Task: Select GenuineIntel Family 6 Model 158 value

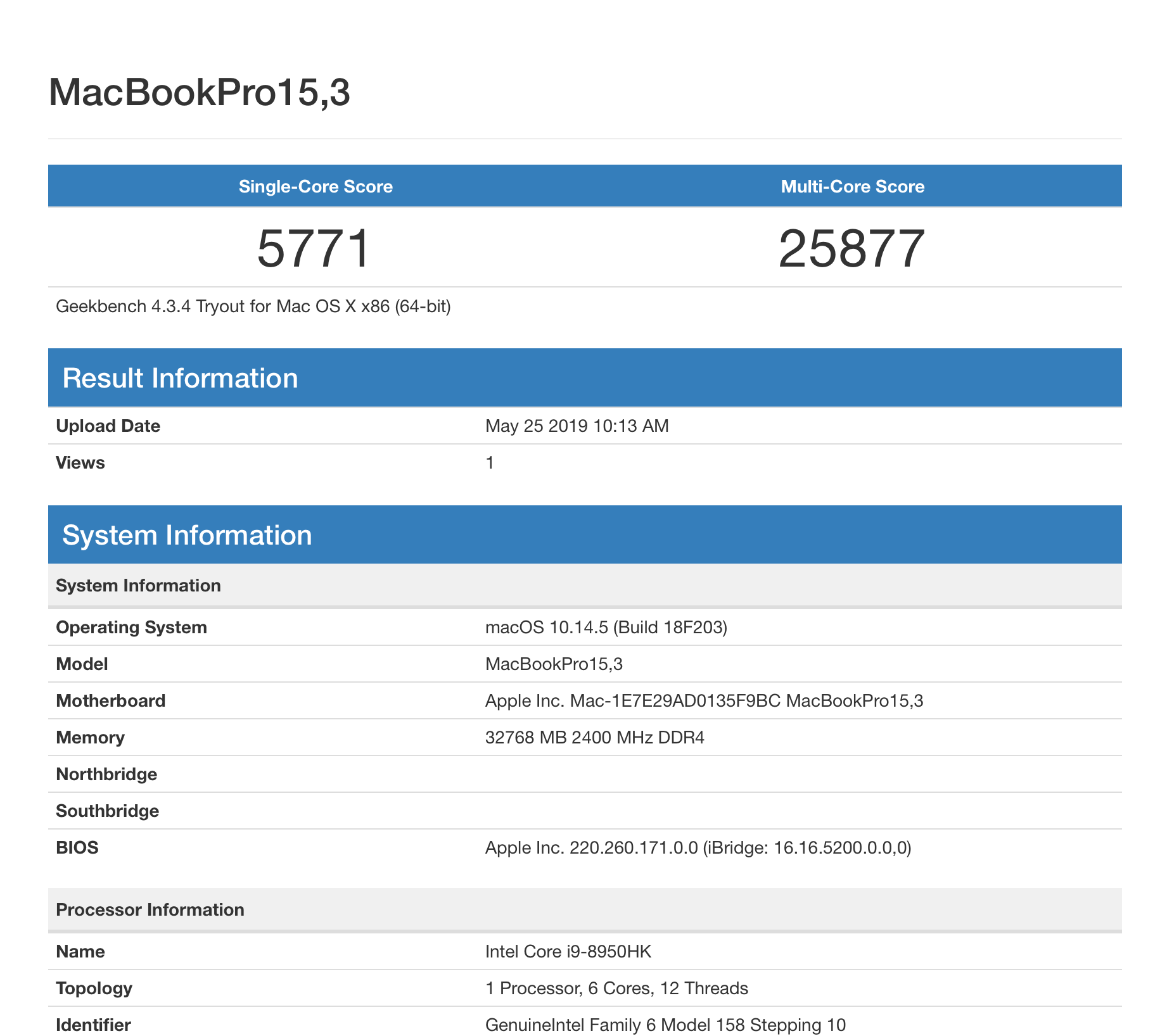Action: click(x=665, y=1025)
